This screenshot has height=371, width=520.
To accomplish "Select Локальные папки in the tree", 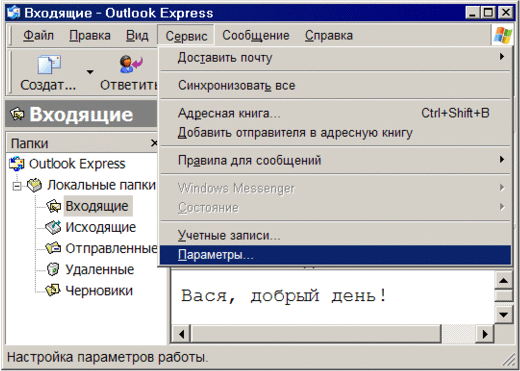I will pyautogui.click(x=101, y=185).
